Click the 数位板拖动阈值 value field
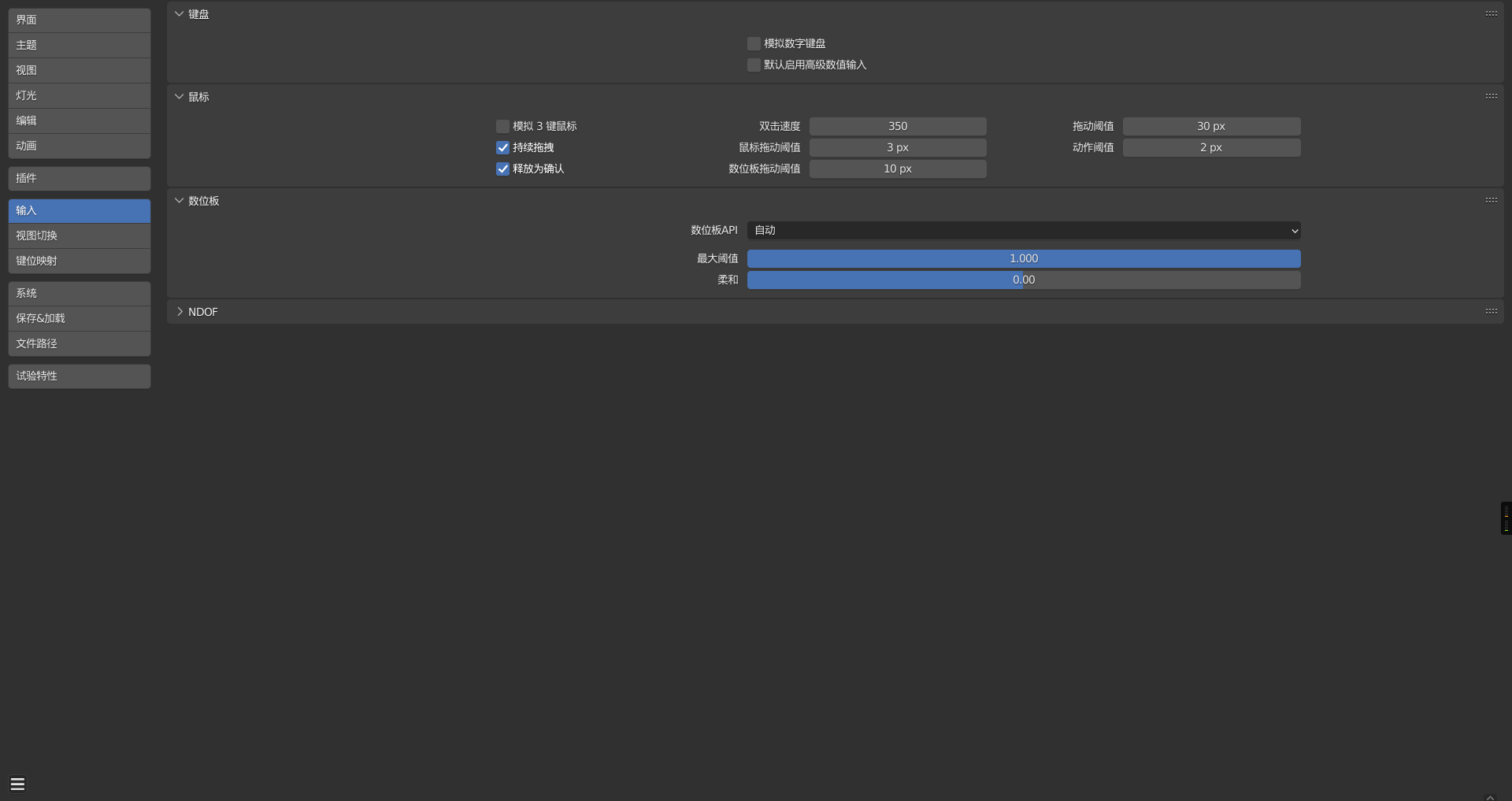 point(898,169)
